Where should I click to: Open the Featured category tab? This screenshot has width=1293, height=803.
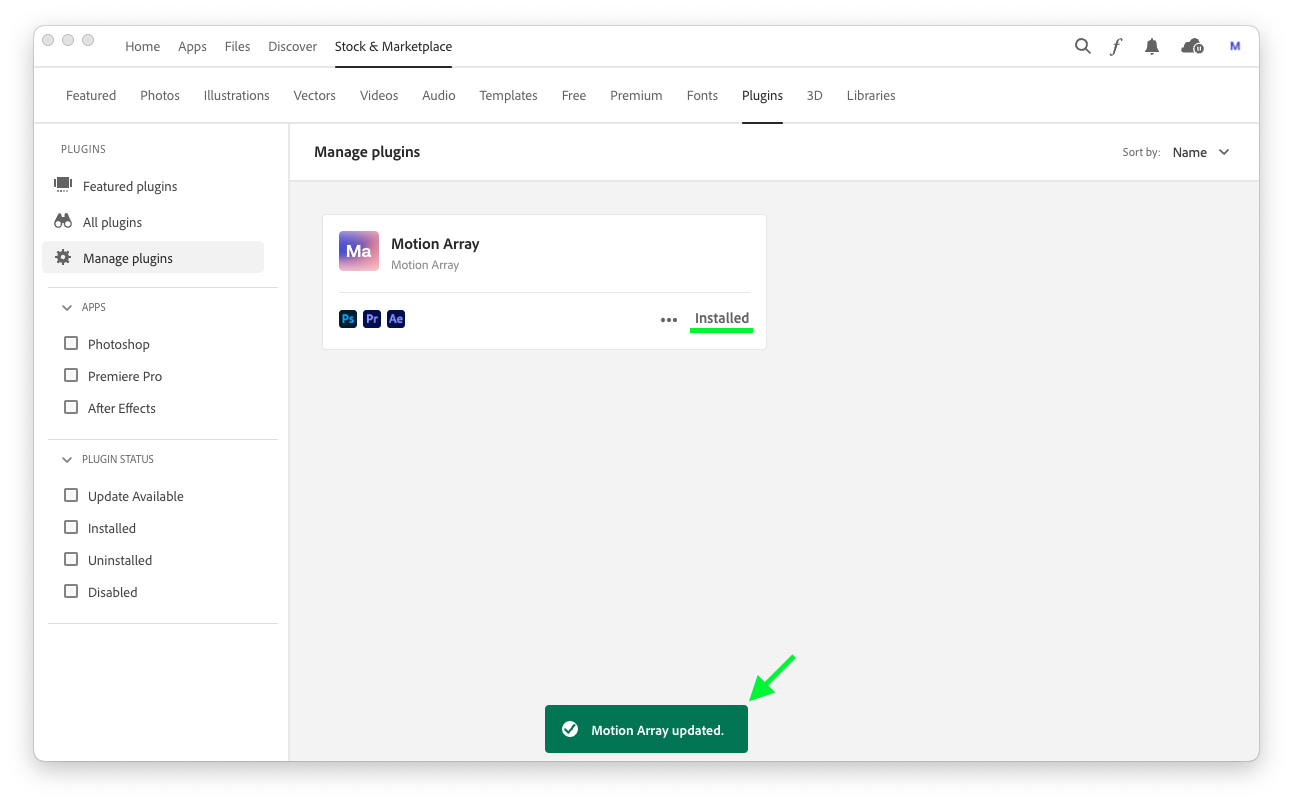click(91, 95)
